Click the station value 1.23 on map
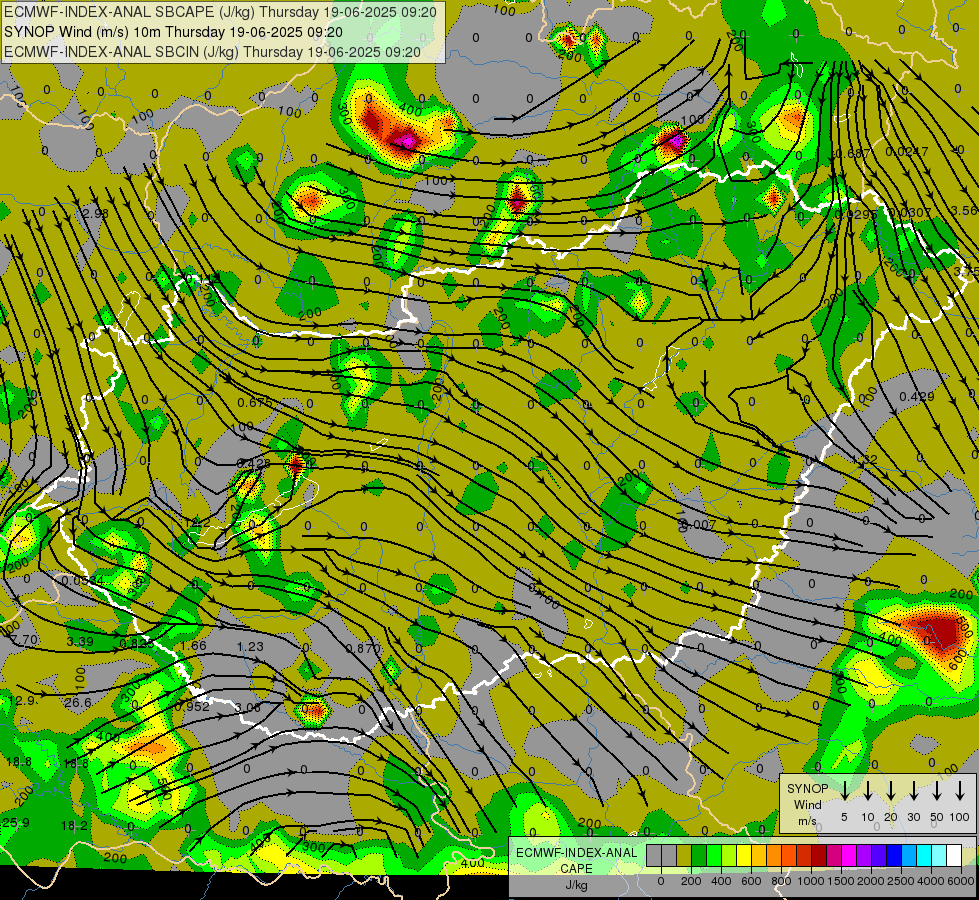 [250, 646]
